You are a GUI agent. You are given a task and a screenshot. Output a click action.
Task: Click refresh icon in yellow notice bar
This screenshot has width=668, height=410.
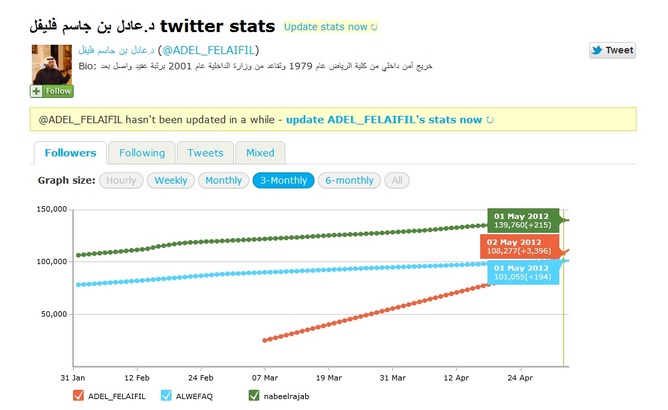click(x=489, y=120)
